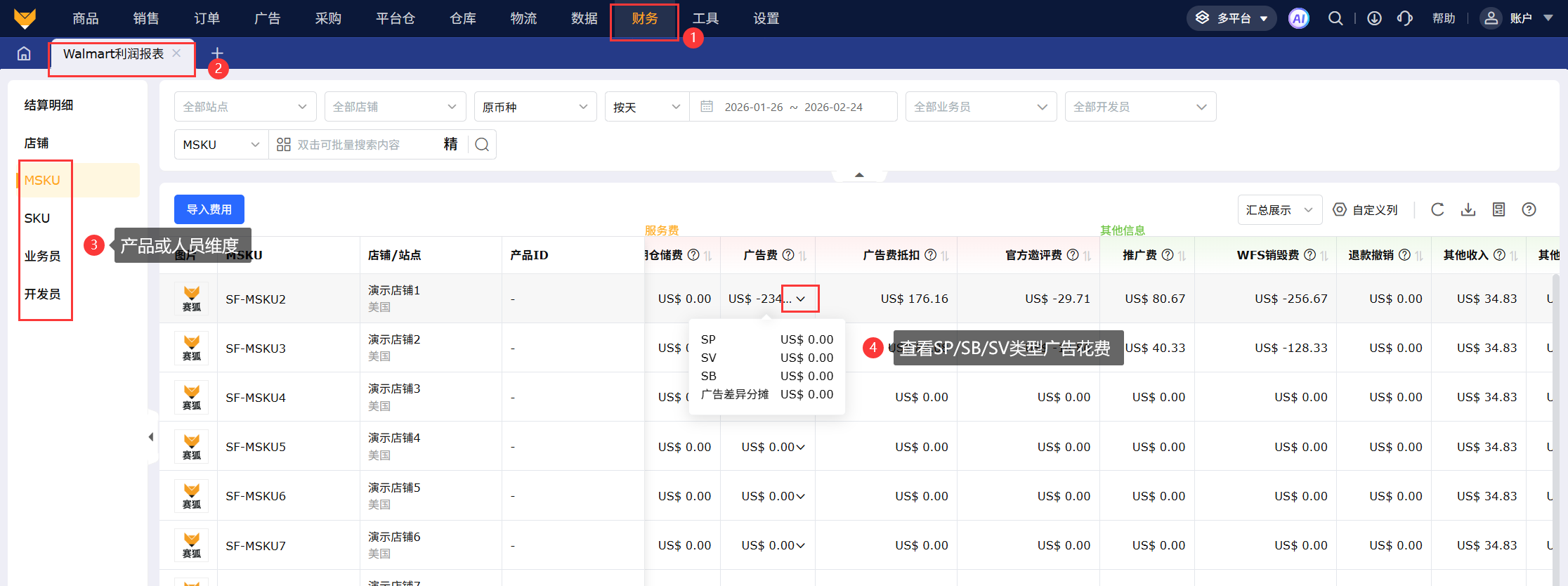The height and width of the screenshot is (586, 1568).
Task: Click the 自定义列 settings icon
Action: (1340, 209)
